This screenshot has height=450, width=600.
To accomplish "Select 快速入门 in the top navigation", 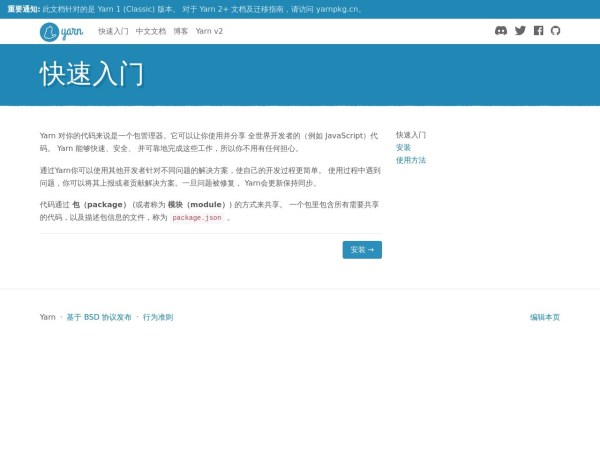I will pyautogui.click(x=113, y=32).
